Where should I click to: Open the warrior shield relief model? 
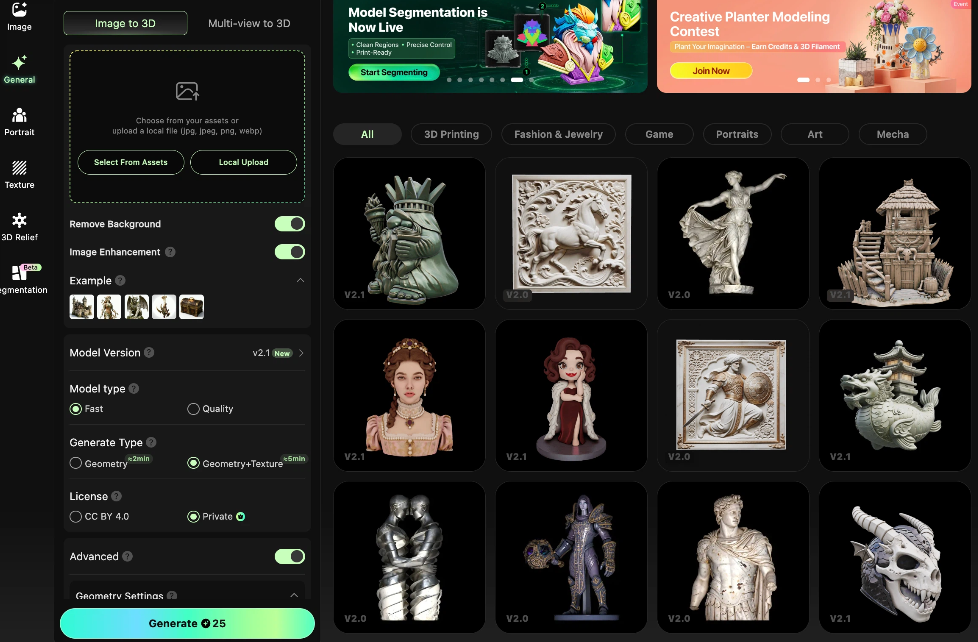tap(733, 396)
